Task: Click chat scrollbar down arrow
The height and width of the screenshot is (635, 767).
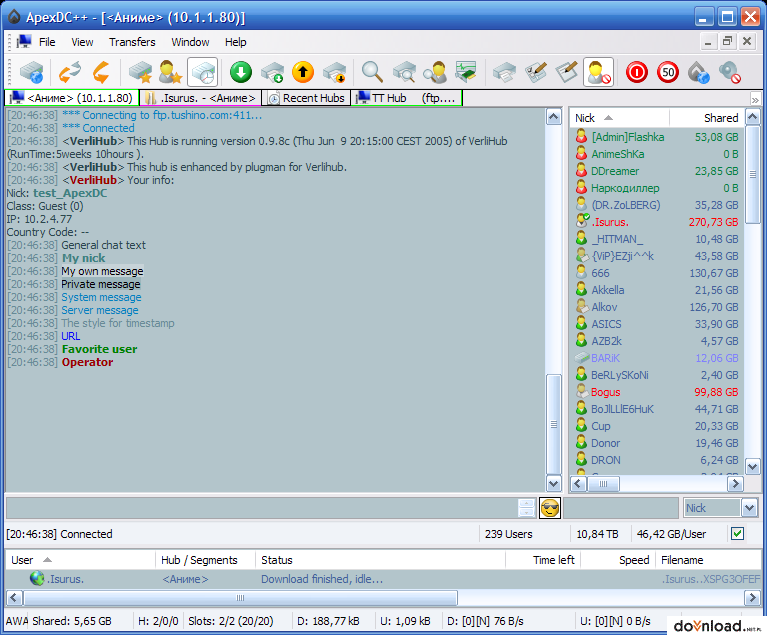Action: pyautogui.click(x=553, y=483)
